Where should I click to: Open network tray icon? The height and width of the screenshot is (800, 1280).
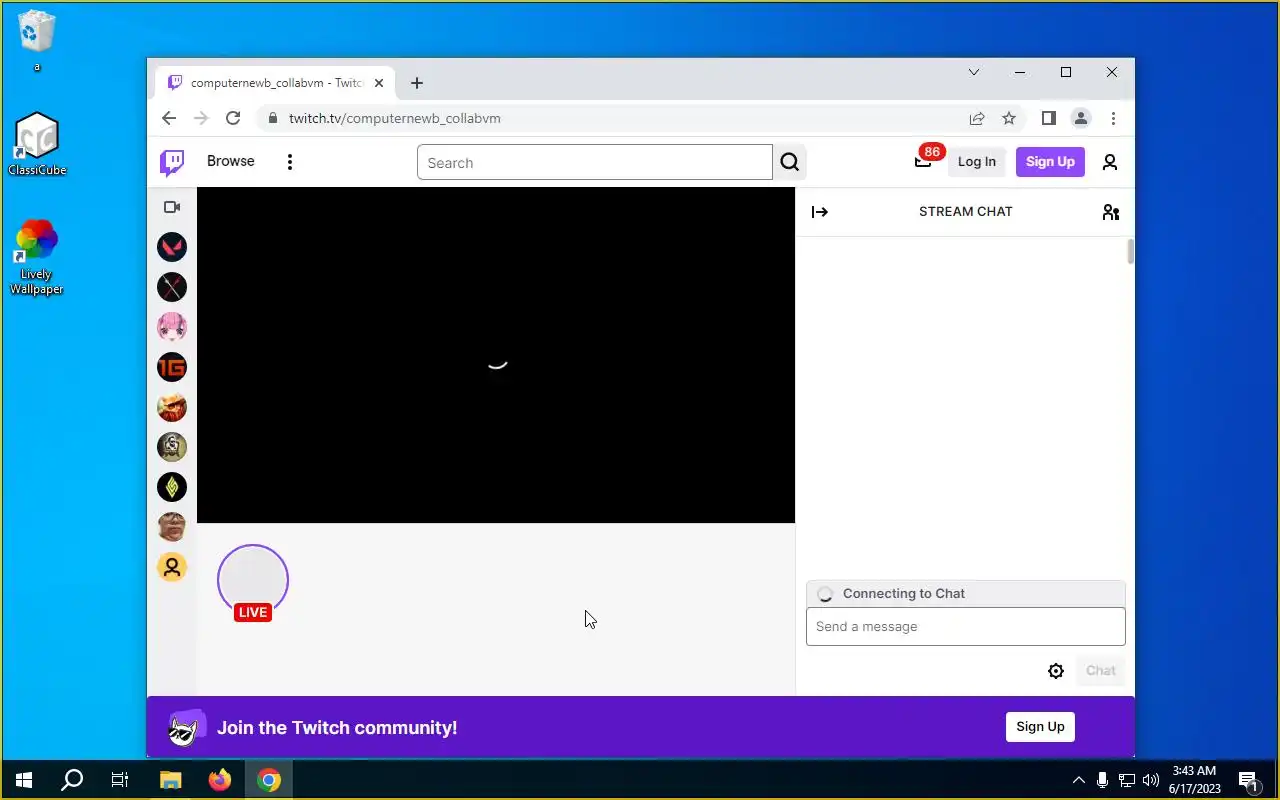pos(1127,780)
